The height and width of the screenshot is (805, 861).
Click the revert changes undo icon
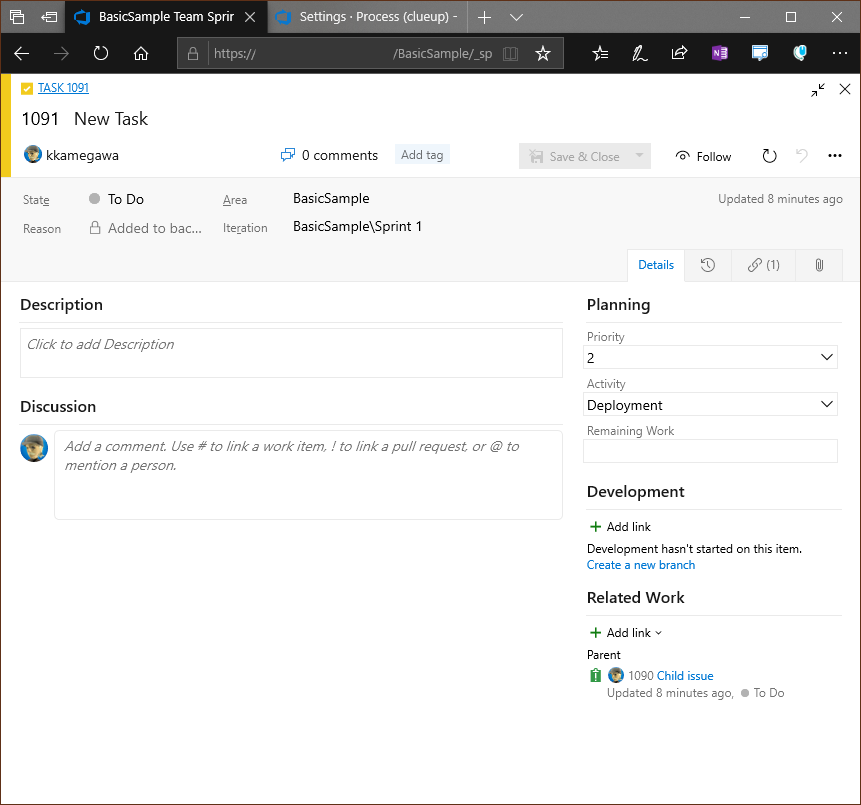click(802, 156)
